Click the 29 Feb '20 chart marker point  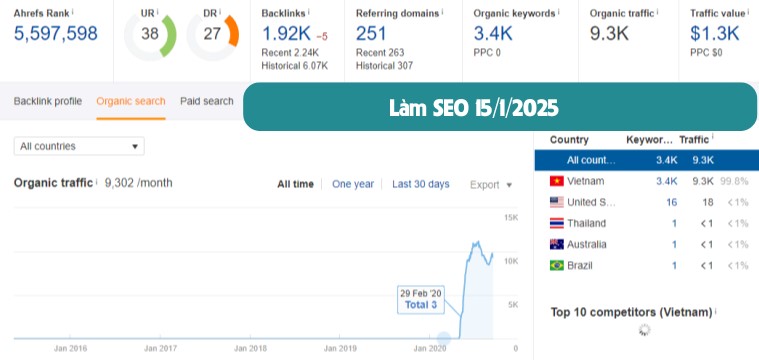pos(444,339)
